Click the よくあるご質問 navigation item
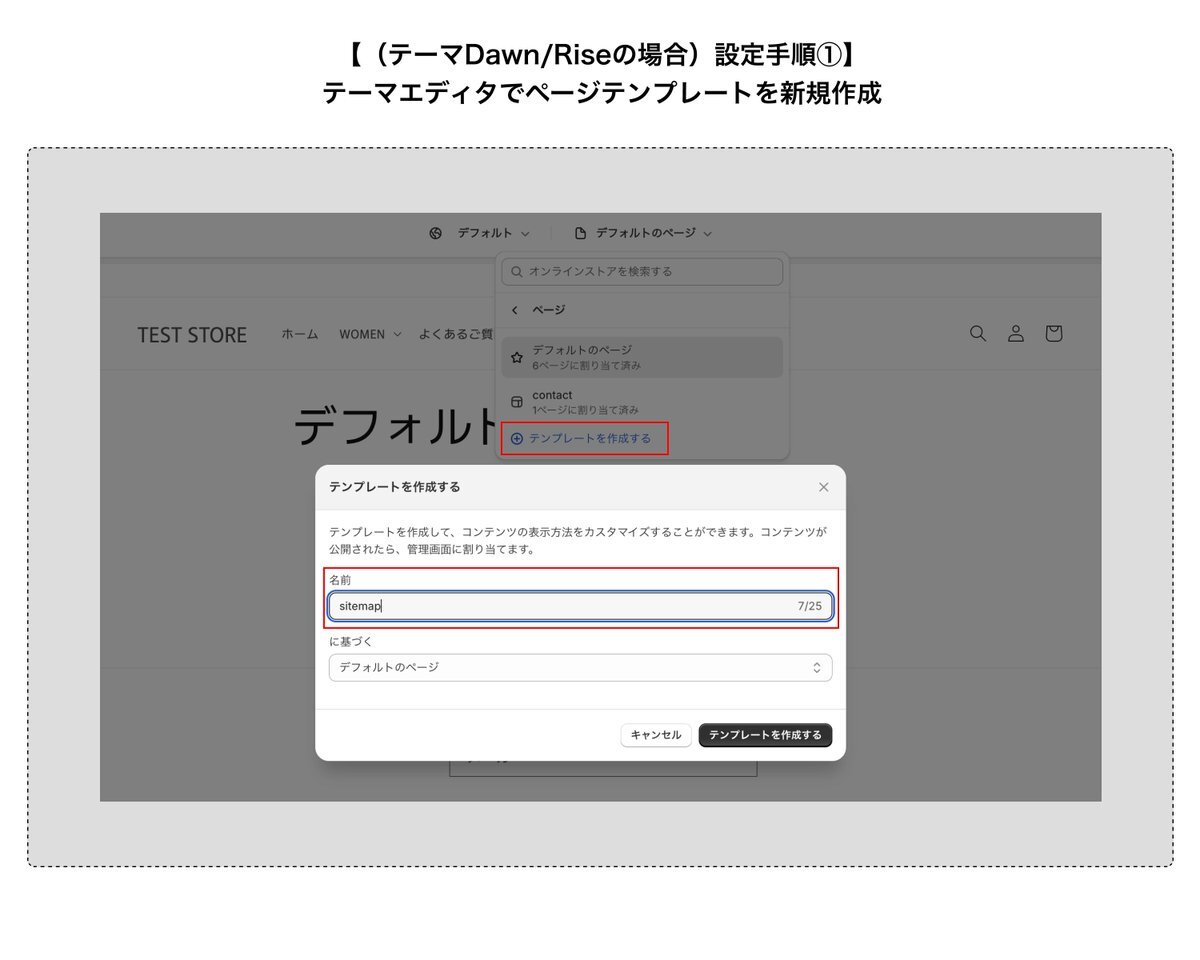 point(456,334)
